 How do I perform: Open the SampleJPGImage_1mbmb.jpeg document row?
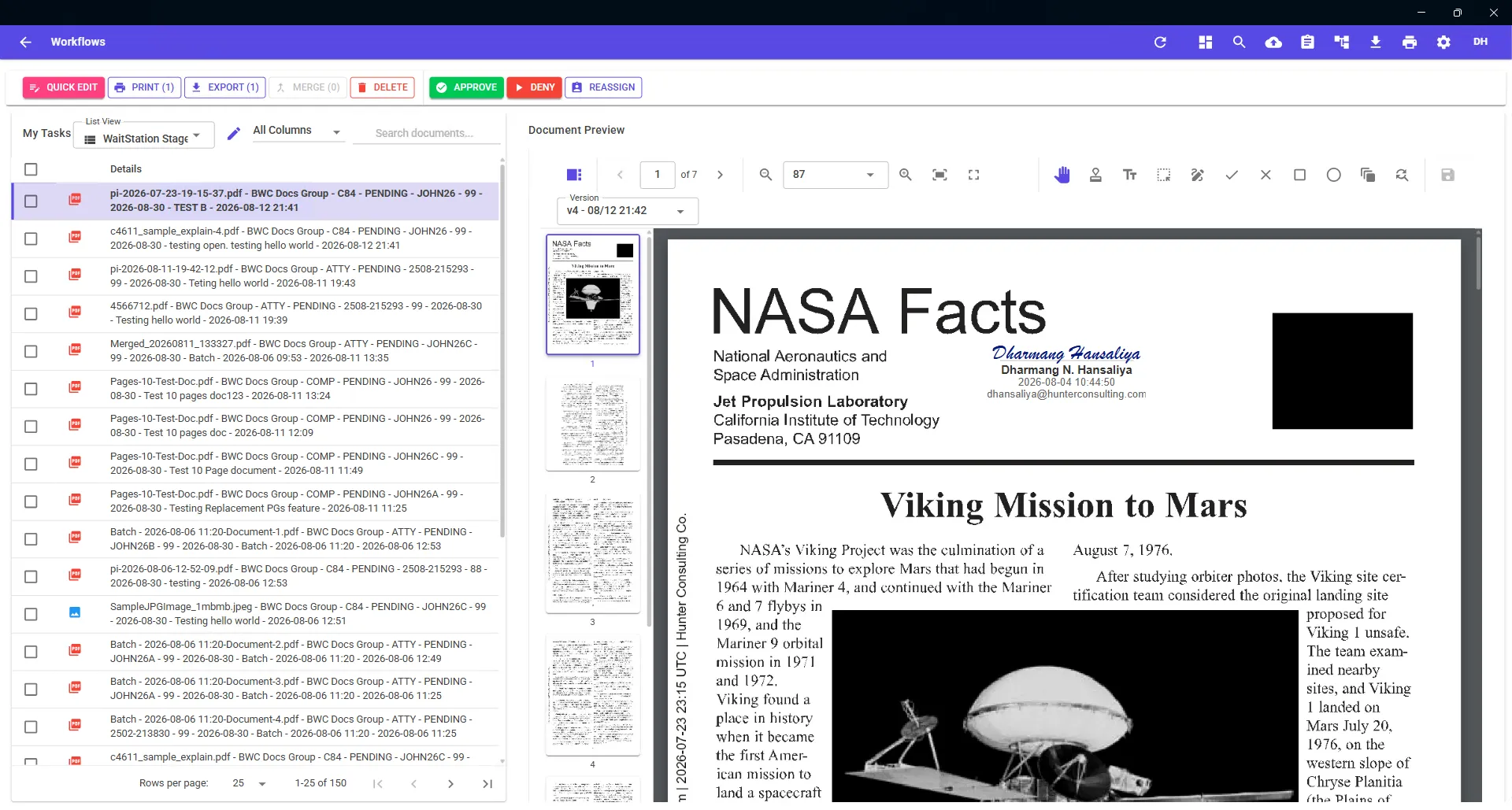click(x=256, y=614)
